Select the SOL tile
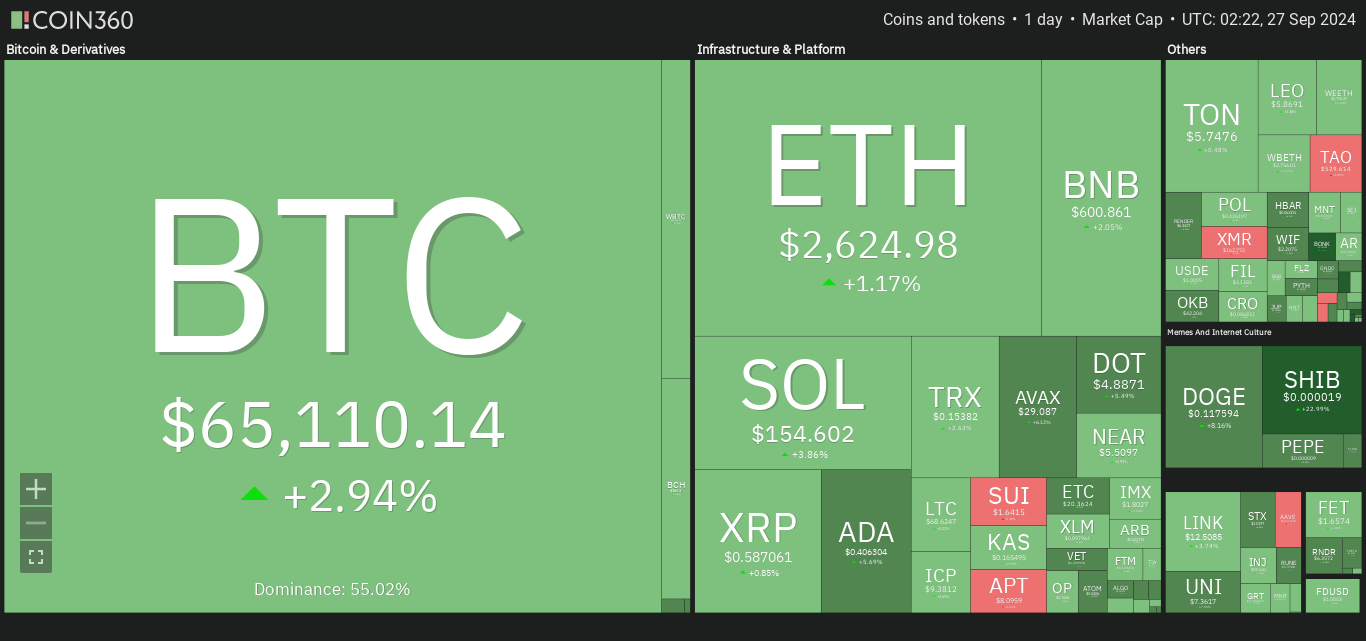 [803, 403]
